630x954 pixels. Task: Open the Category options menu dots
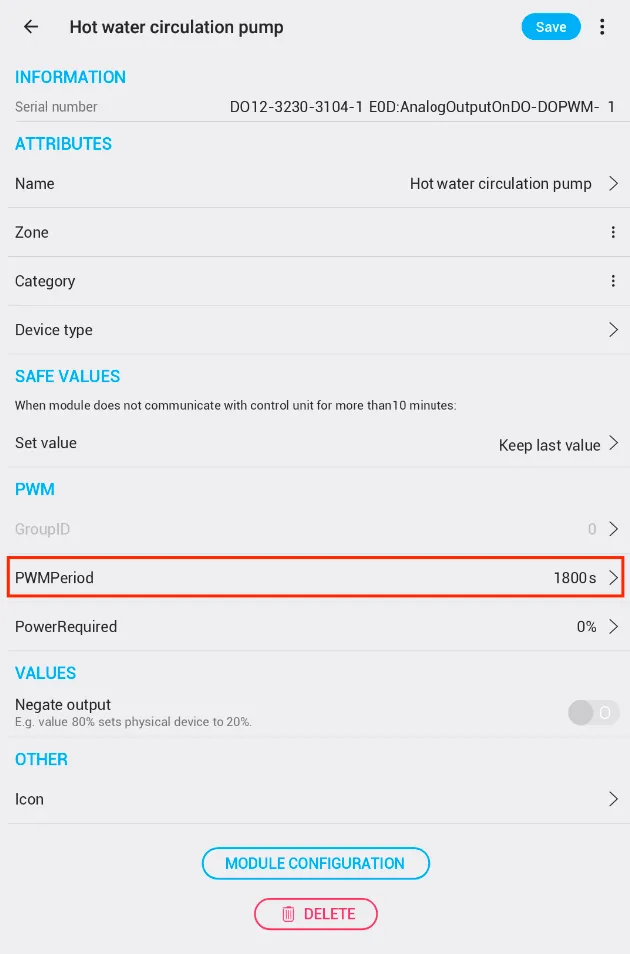point(613,281)
